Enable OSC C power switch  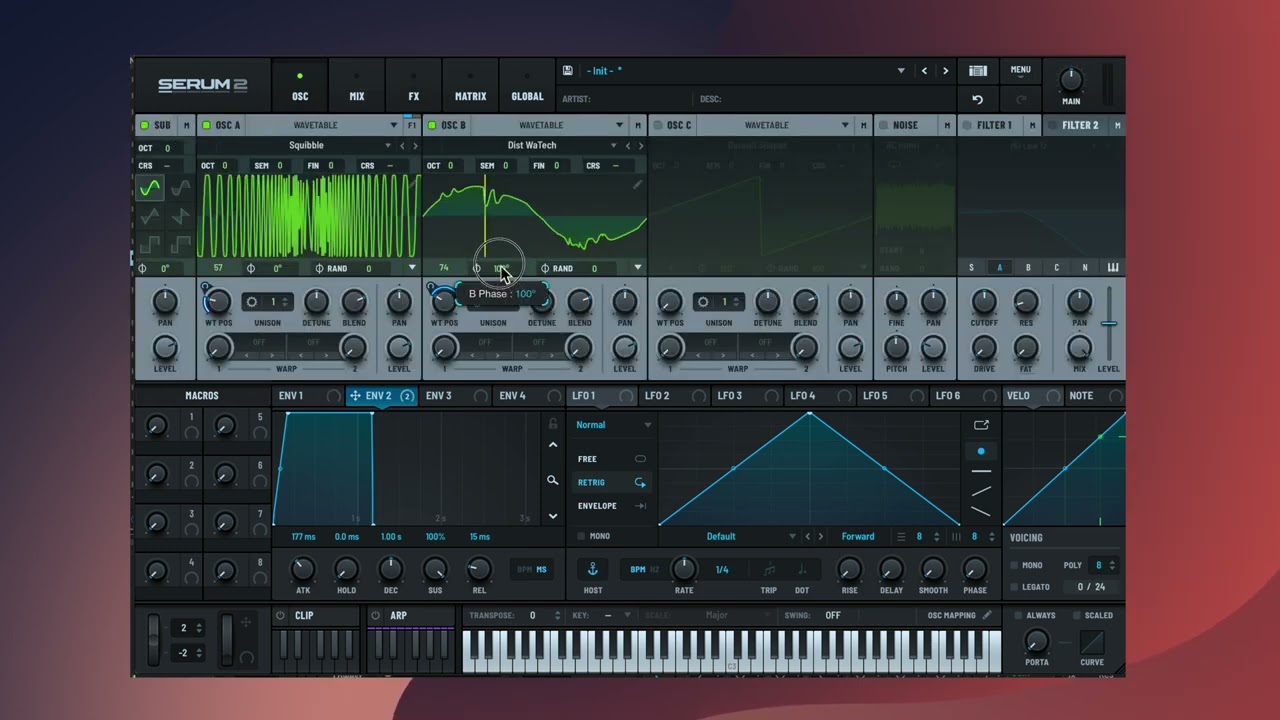[x=658, y=125]
